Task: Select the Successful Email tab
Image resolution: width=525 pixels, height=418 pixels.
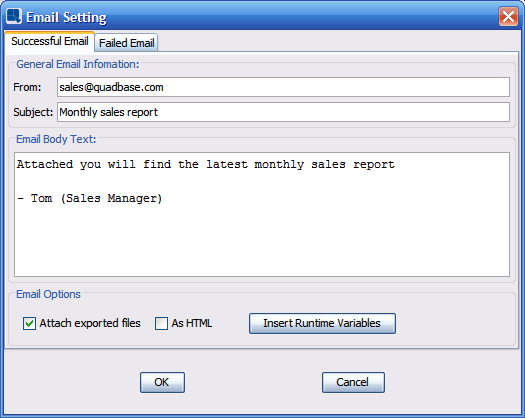Action: 50,42
